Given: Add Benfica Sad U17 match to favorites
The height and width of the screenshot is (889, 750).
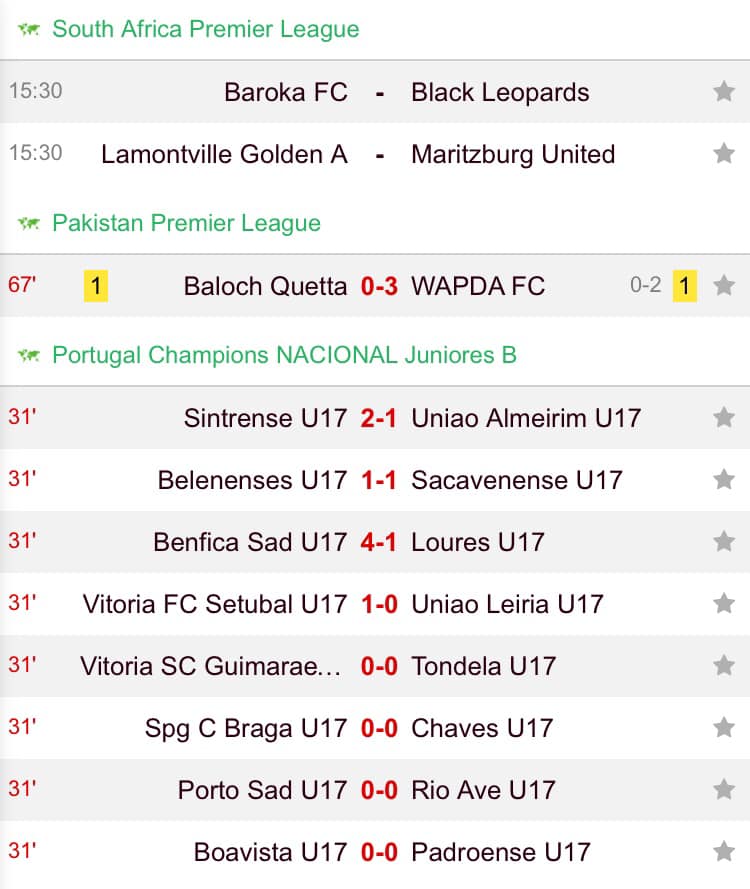Looking at the screenshot, I should click(724, 541).
